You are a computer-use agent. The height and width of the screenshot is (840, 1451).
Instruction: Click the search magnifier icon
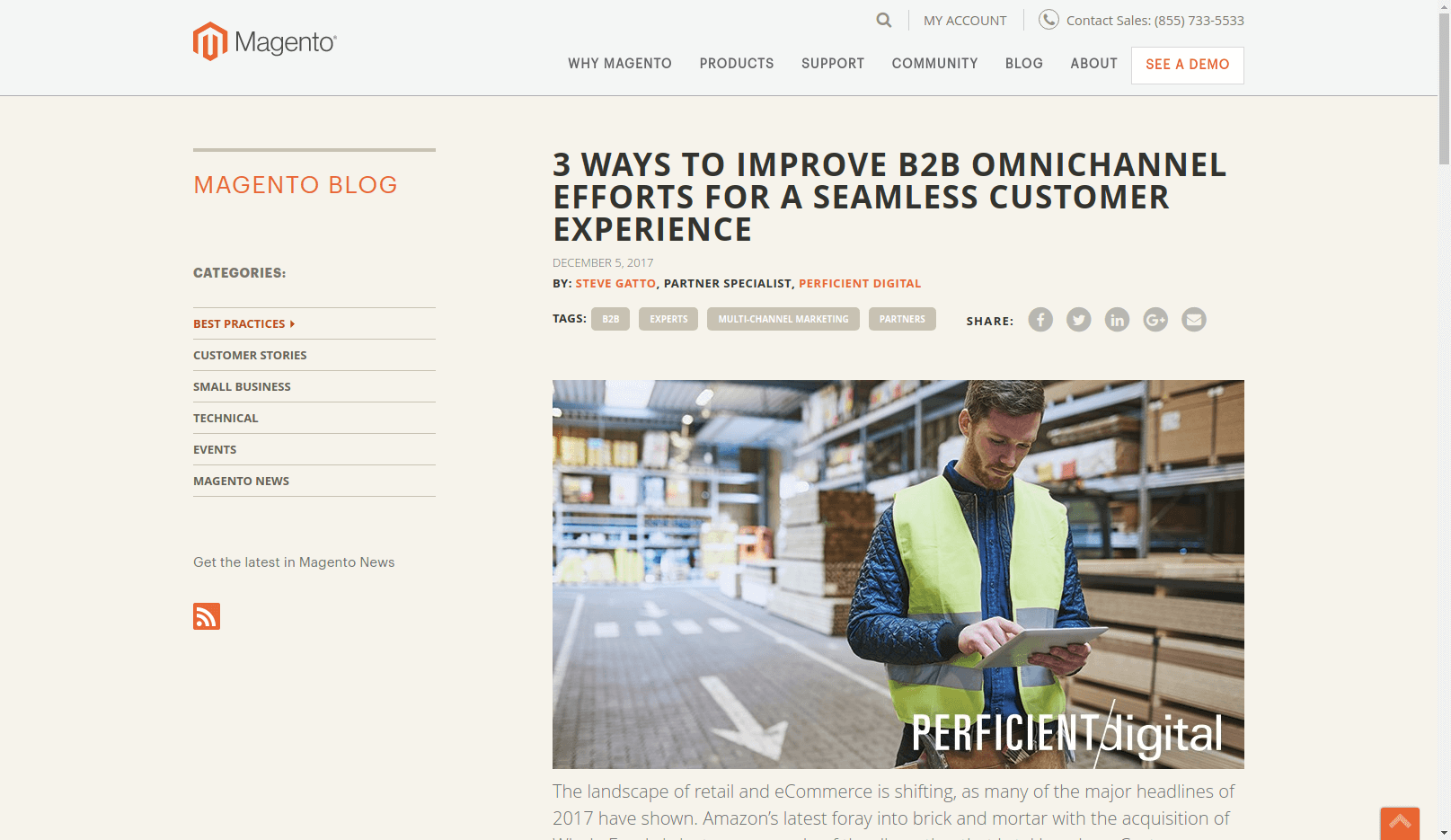coord(884,20)
